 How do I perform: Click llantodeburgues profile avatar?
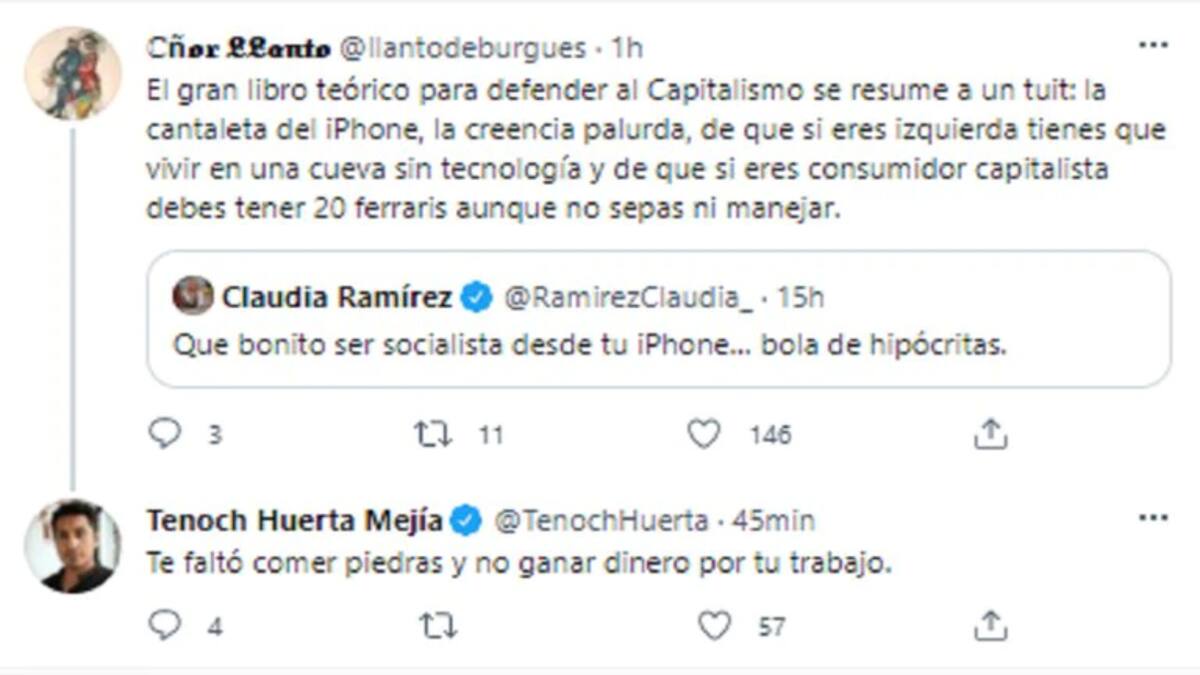72,72
